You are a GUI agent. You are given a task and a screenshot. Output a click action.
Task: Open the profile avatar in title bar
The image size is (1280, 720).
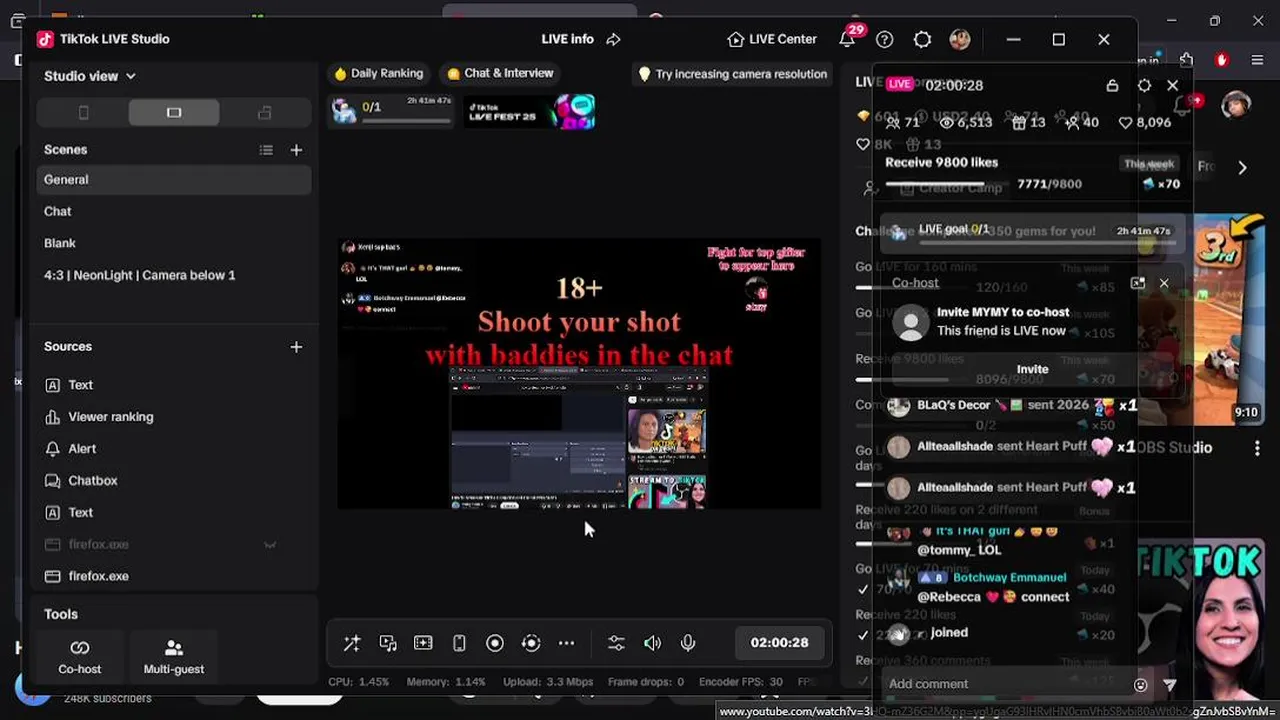(x=960, y=39)
